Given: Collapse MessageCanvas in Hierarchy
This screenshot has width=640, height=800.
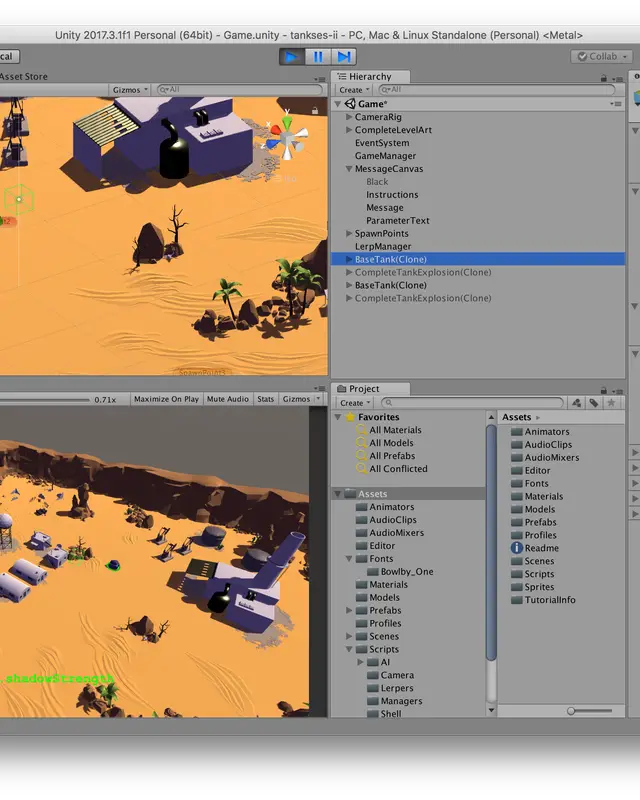Looking at the screenshot, I should (349, 169).
